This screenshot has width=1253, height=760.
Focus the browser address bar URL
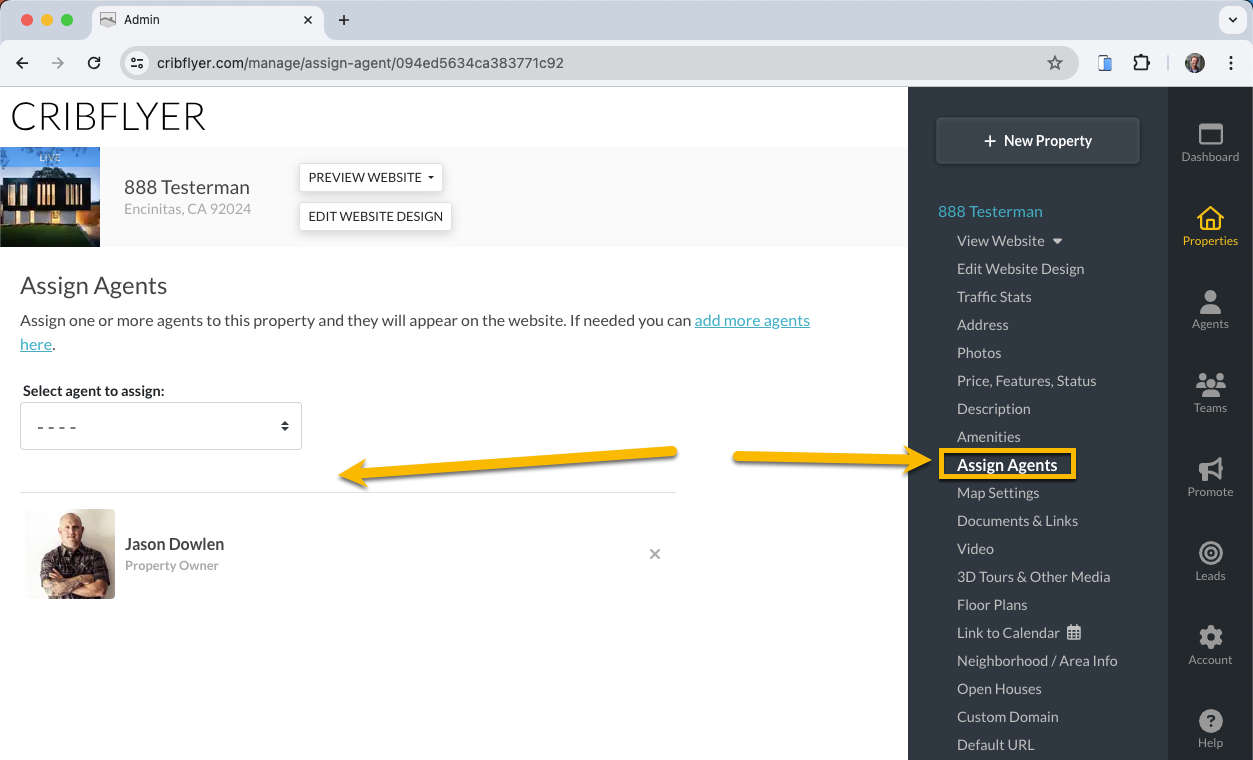coord(360,63)
